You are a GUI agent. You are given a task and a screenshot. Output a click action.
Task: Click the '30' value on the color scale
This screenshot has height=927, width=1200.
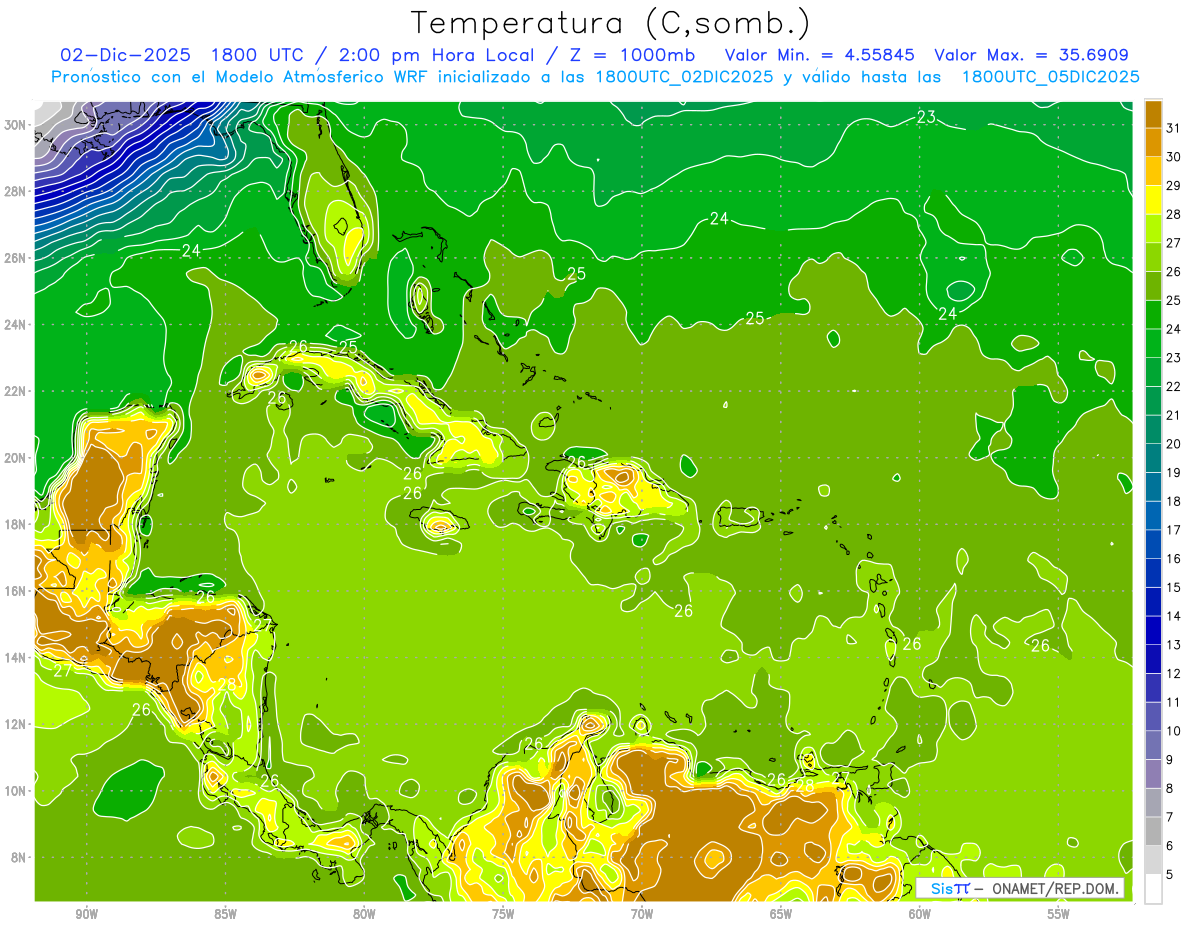pyautogui.click(x=1174, y=157)
